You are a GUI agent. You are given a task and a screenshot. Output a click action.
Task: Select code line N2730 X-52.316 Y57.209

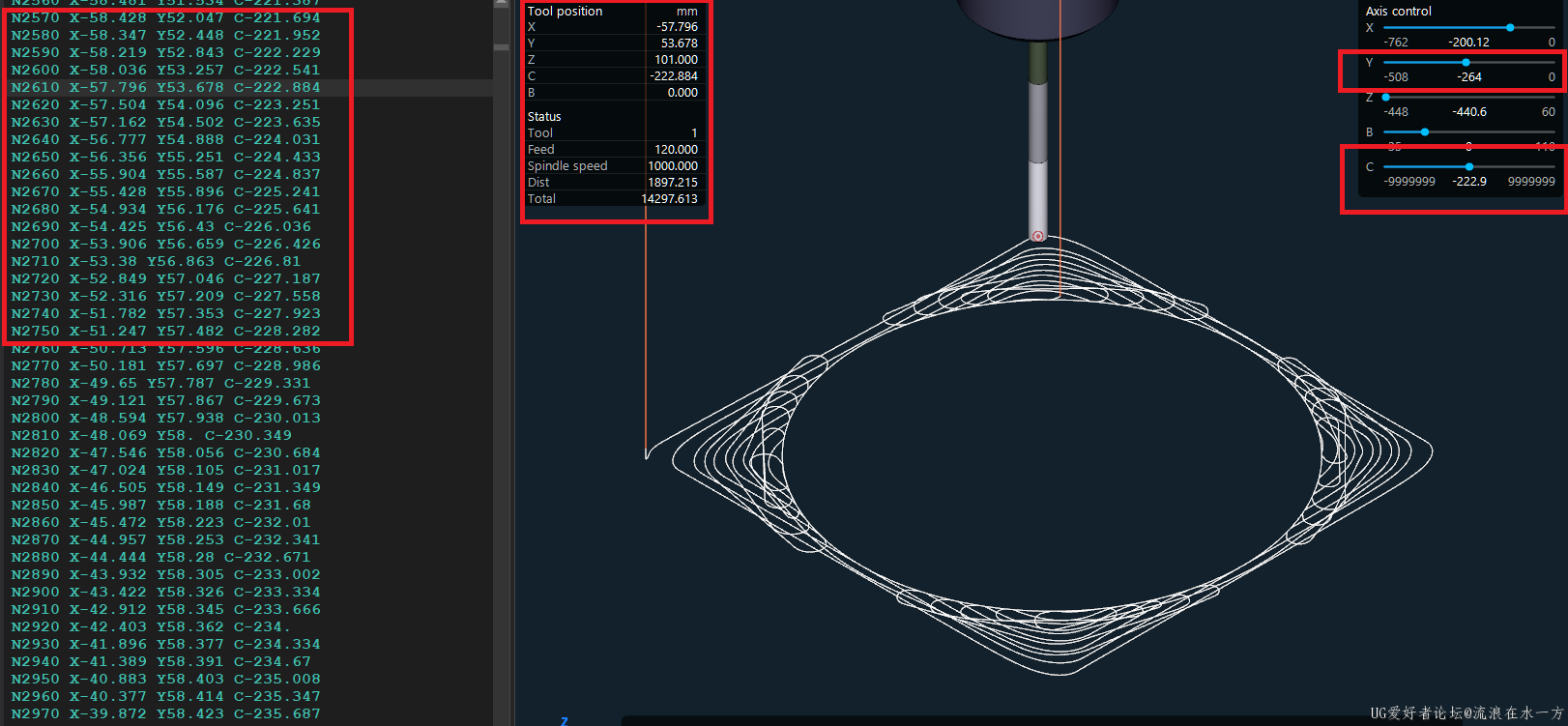pos(165,296)
